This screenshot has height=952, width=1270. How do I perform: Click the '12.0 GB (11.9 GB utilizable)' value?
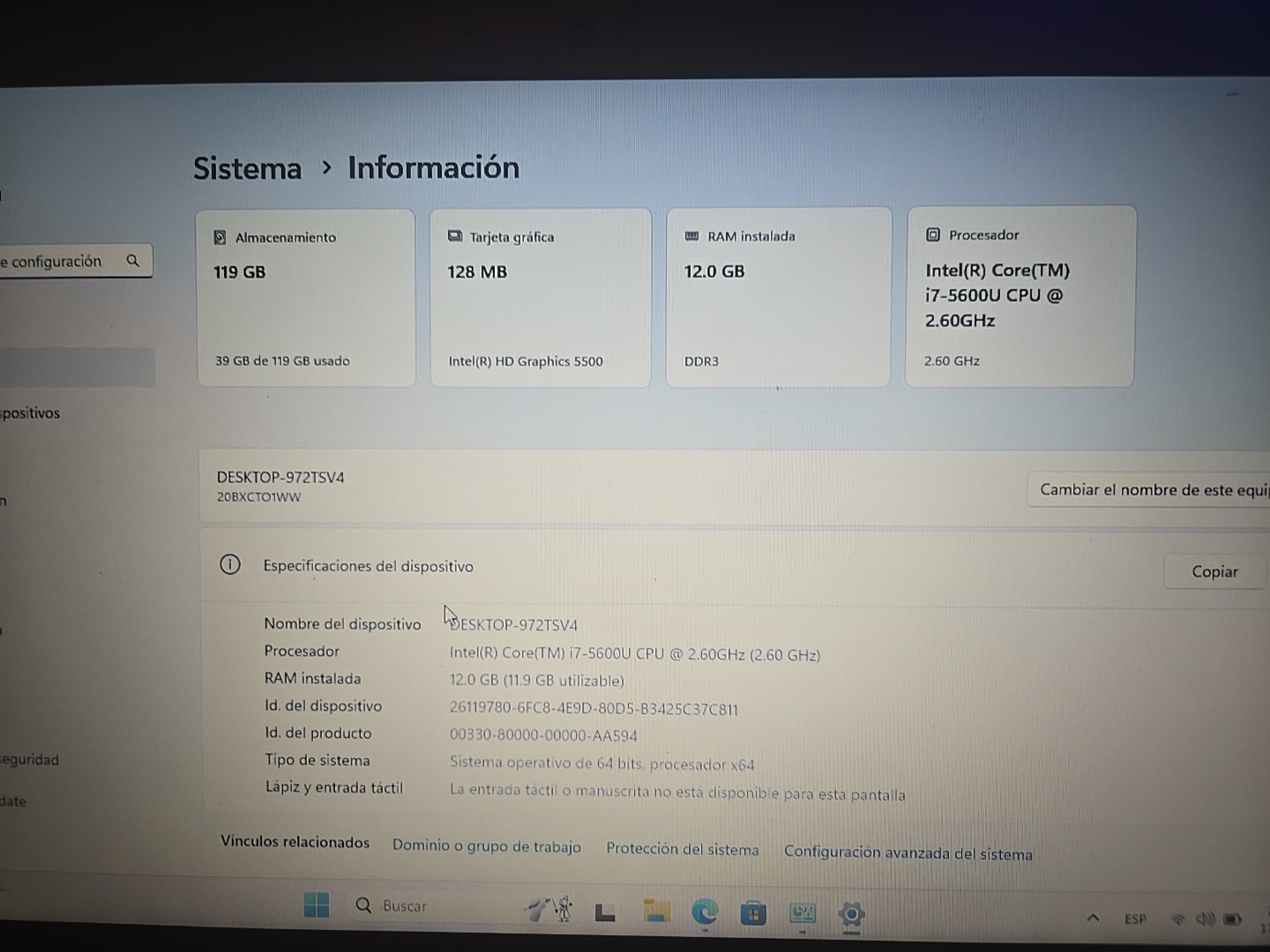tap(537, 681)
